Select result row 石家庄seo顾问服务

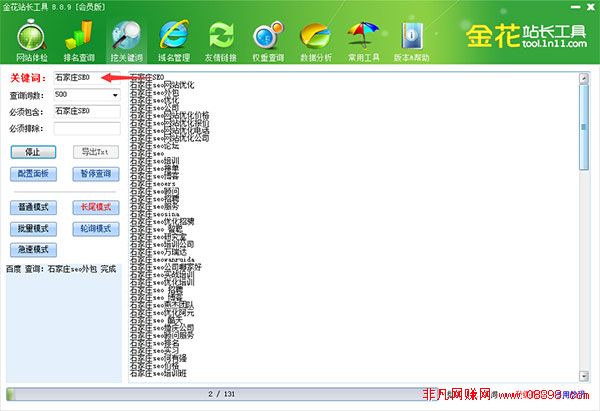click(162, 335)
